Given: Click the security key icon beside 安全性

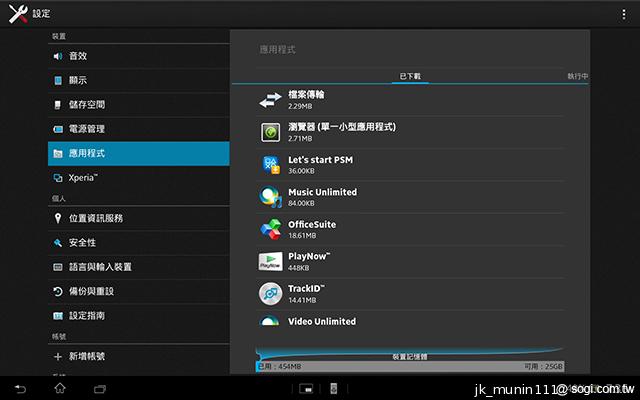Looking at the screenshot, I should pos(58,243).
